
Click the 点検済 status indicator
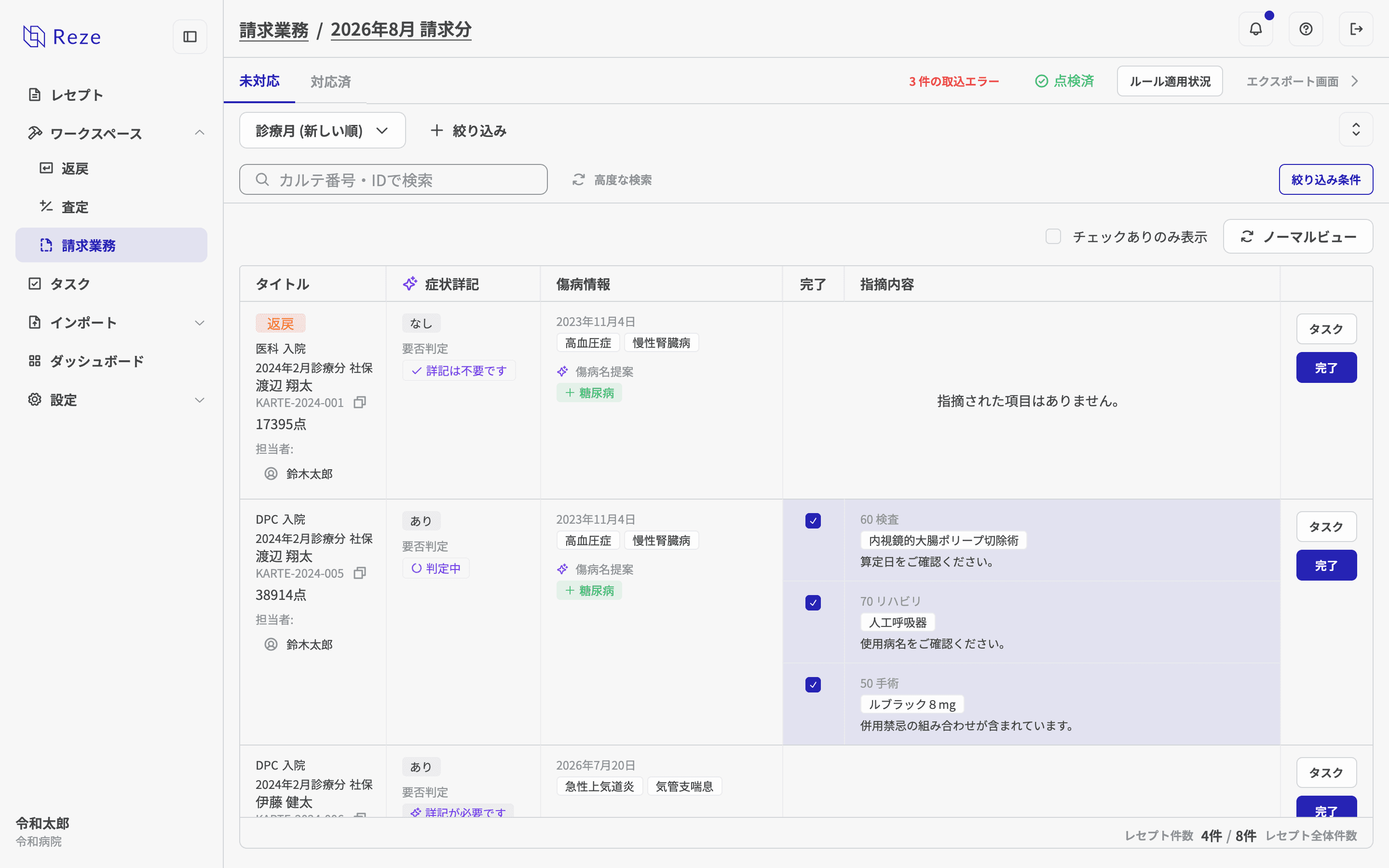click(x=1064, y=81)
